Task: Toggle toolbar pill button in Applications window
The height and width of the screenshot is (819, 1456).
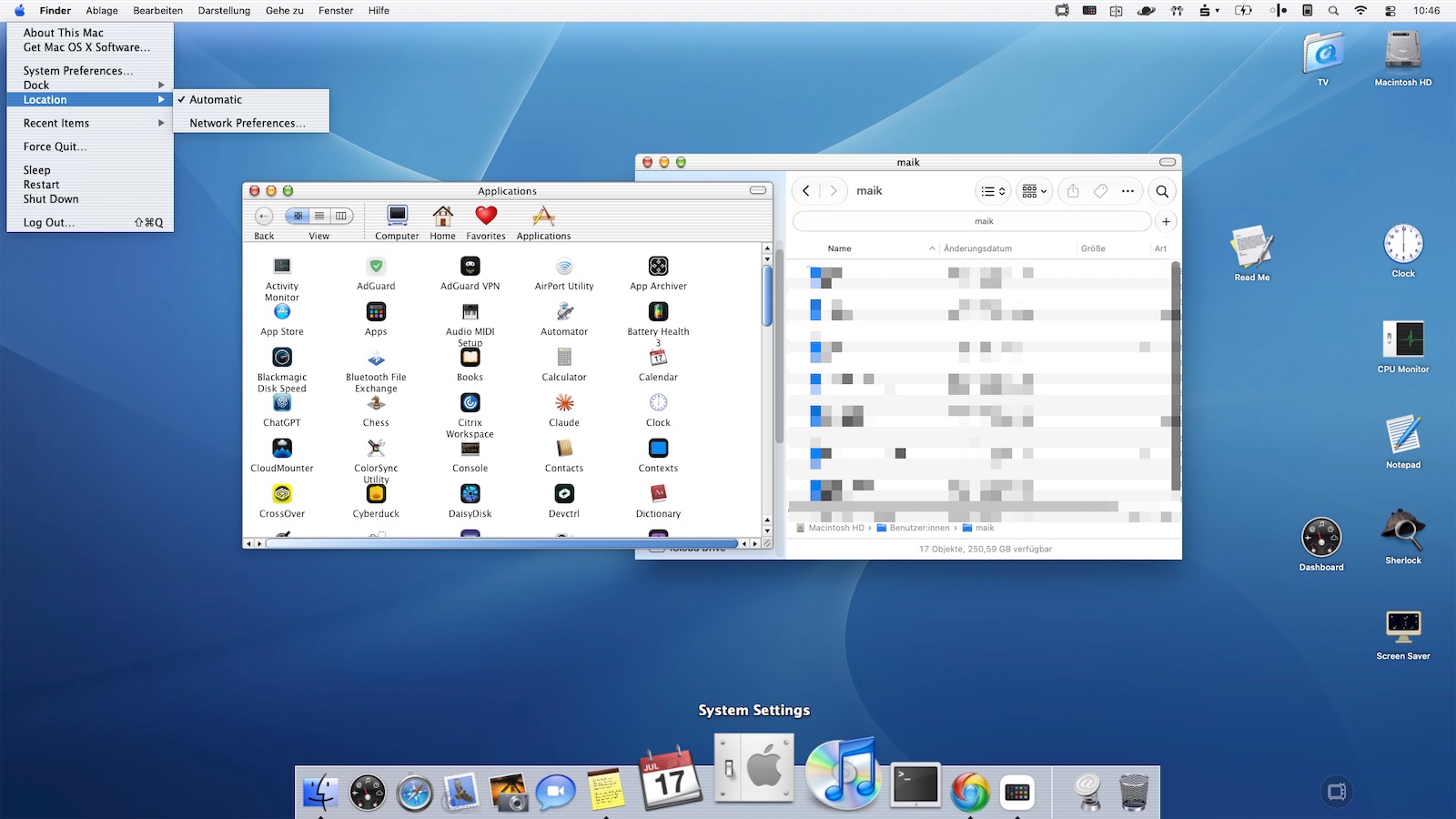Action: coord(757,191)
